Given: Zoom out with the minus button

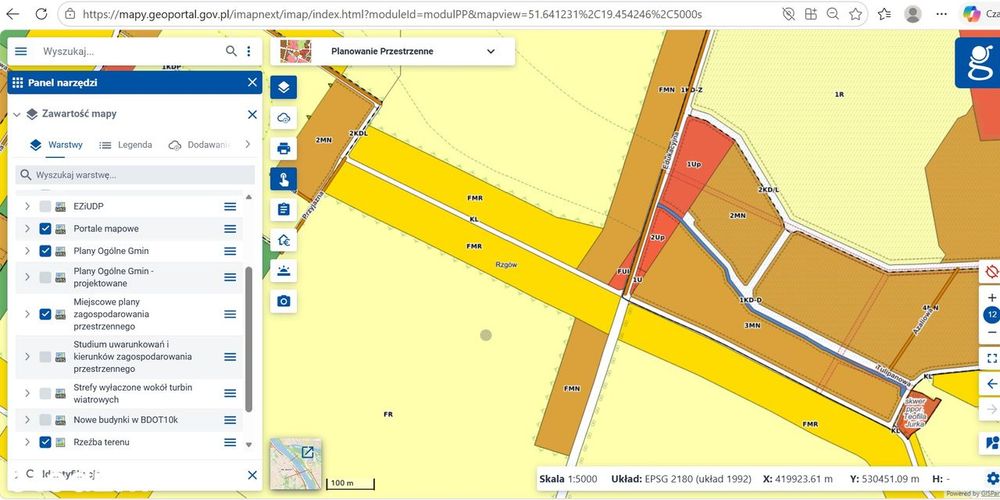Looking at the screenshot, I should [991, 332].
